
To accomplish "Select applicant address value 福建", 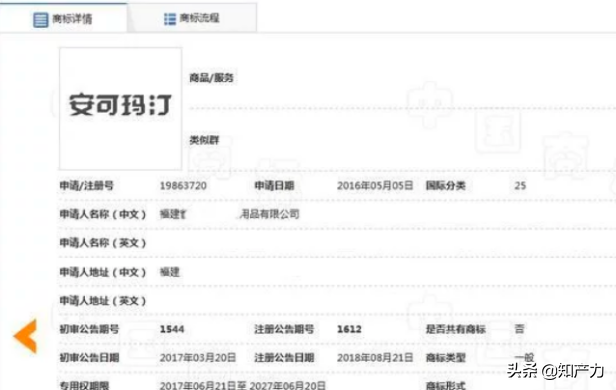I will coord(170,272).
